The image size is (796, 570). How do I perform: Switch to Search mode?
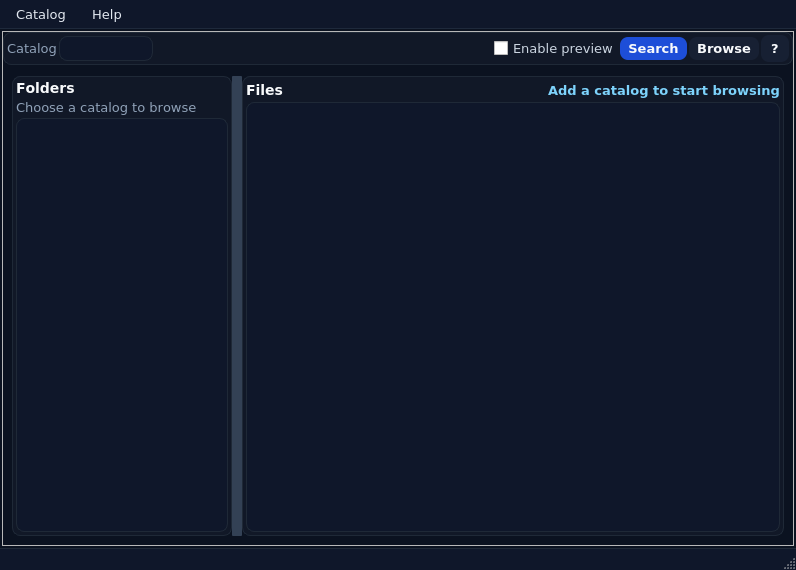(x=653, y=49)
